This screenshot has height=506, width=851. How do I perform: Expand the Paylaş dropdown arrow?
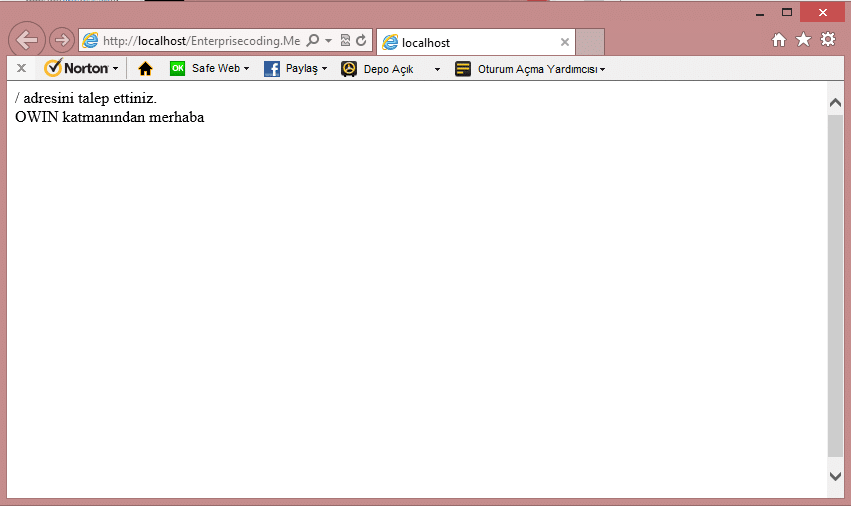pos(325,68)
